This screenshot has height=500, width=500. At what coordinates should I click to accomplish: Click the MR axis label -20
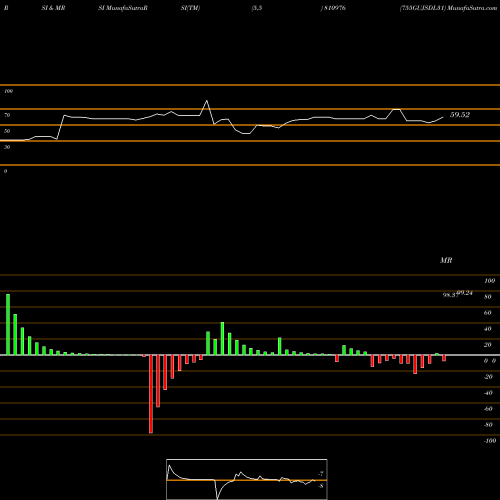(x=488, y=377)
